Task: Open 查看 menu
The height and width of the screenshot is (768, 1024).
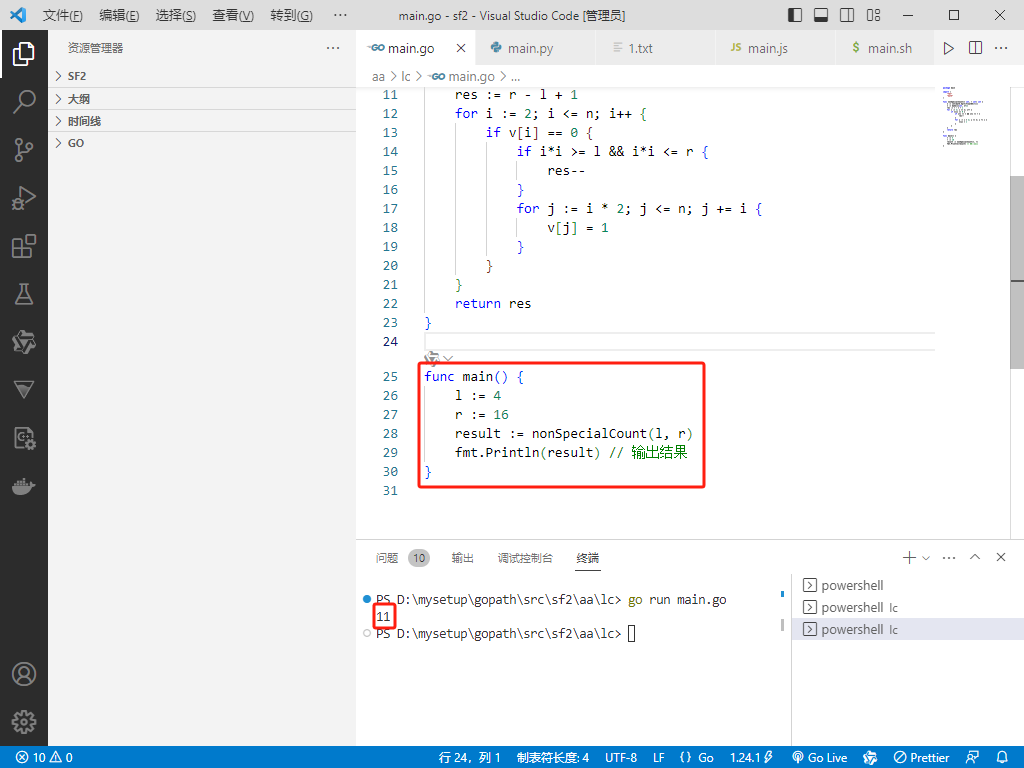Action: coord(232,15)
